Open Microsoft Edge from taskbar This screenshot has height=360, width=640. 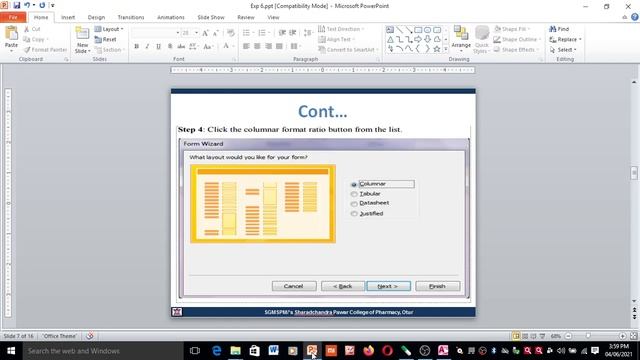[x=216, y=351]
